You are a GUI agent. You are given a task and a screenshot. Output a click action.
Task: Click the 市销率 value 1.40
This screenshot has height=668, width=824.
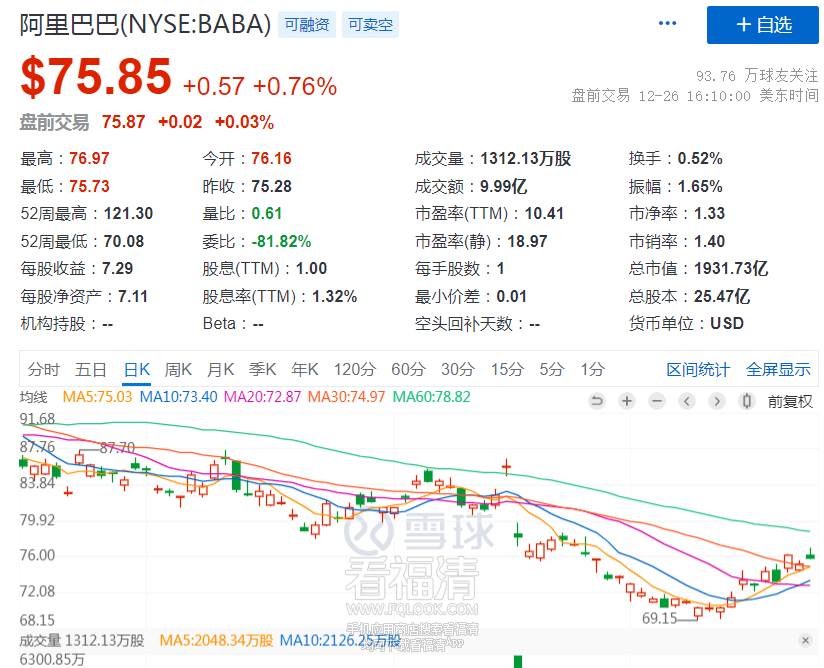tap(709, 242)
